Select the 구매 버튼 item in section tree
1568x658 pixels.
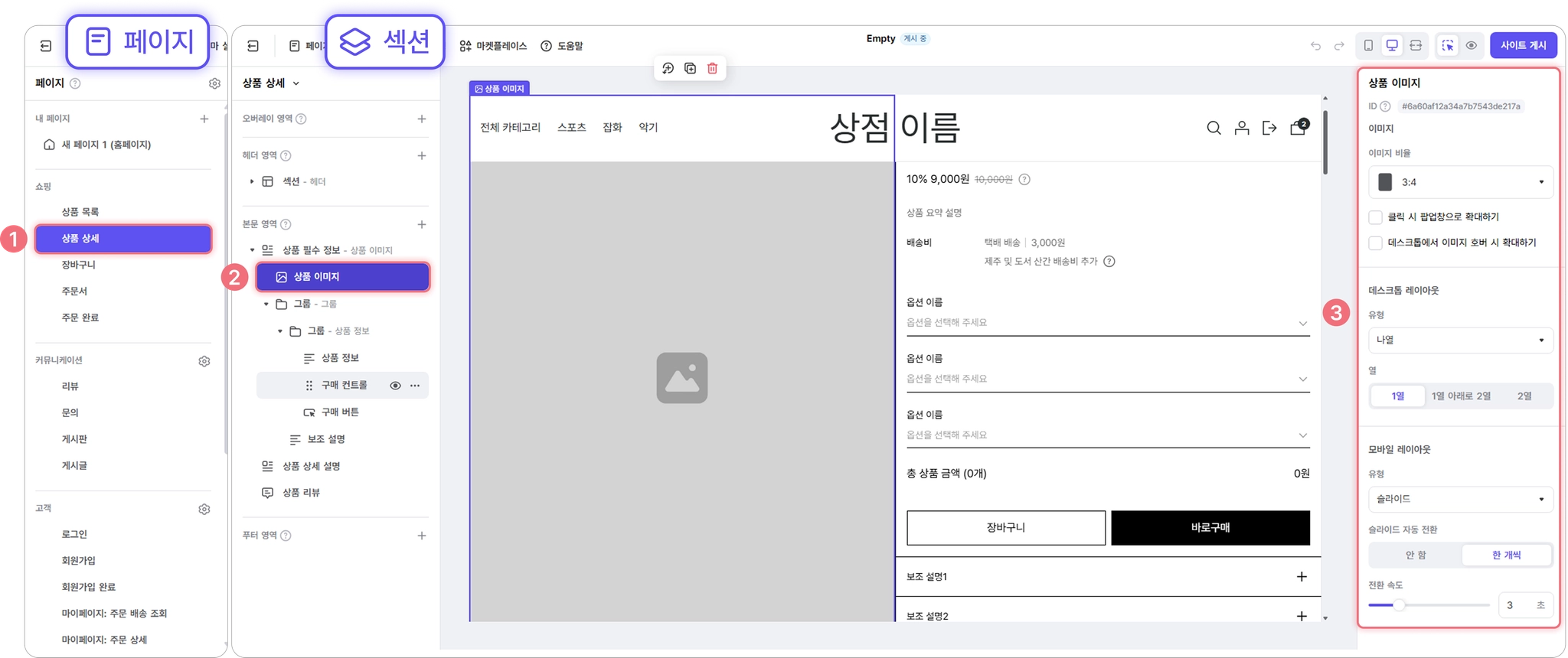point(340,412)
